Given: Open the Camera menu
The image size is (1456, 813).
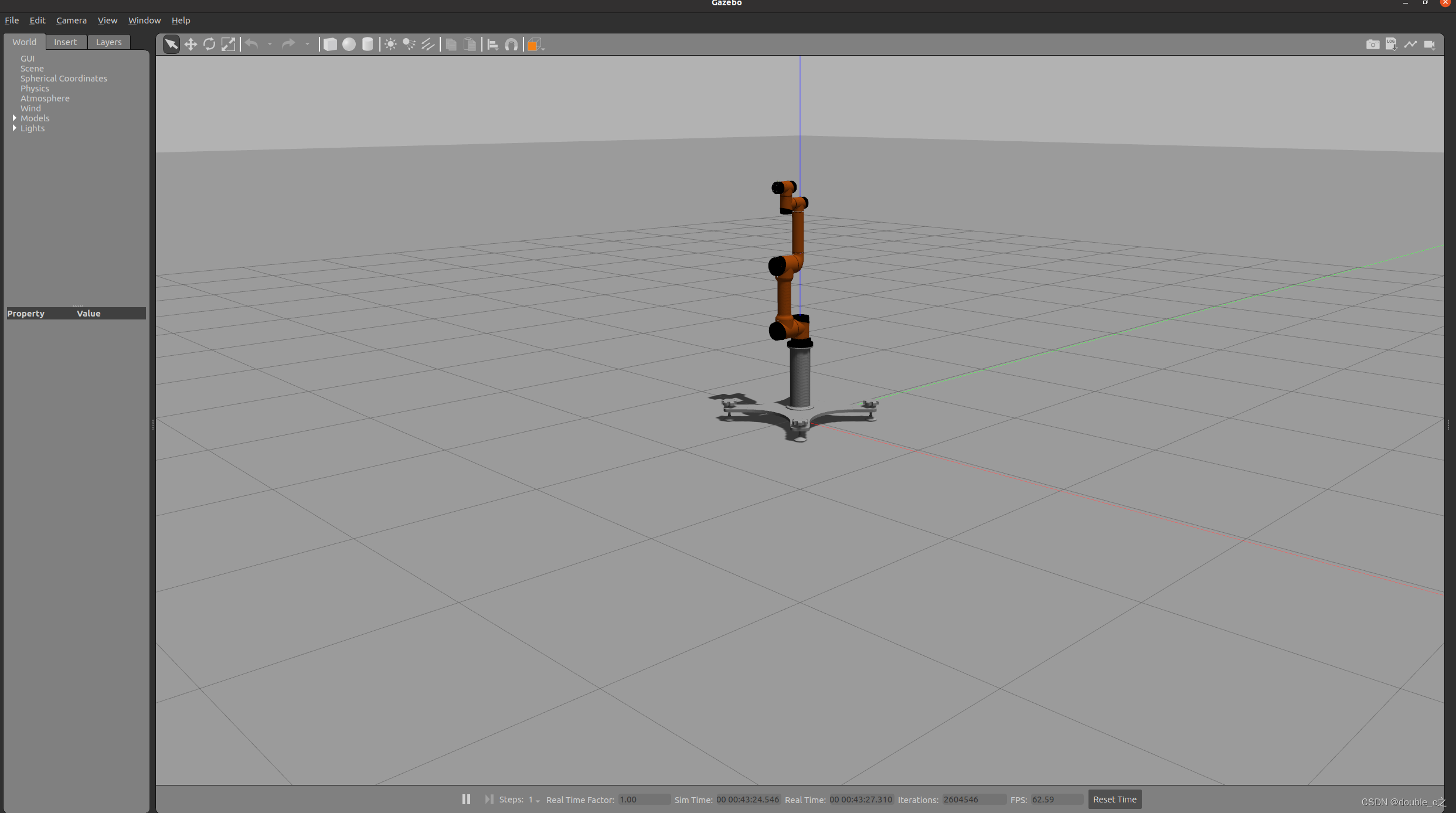Looking at the screenshot, I should (x=72, y=21).
